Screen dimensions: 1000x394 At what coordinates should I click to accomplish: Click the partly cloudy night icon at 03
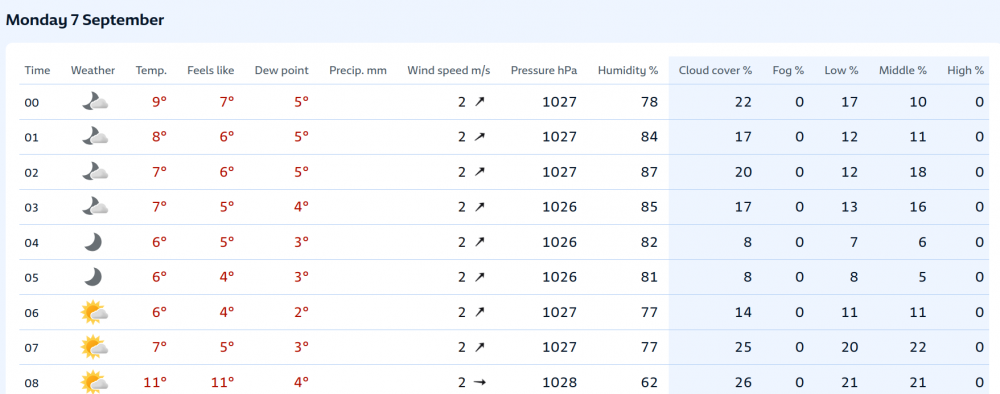pos(94,207)
